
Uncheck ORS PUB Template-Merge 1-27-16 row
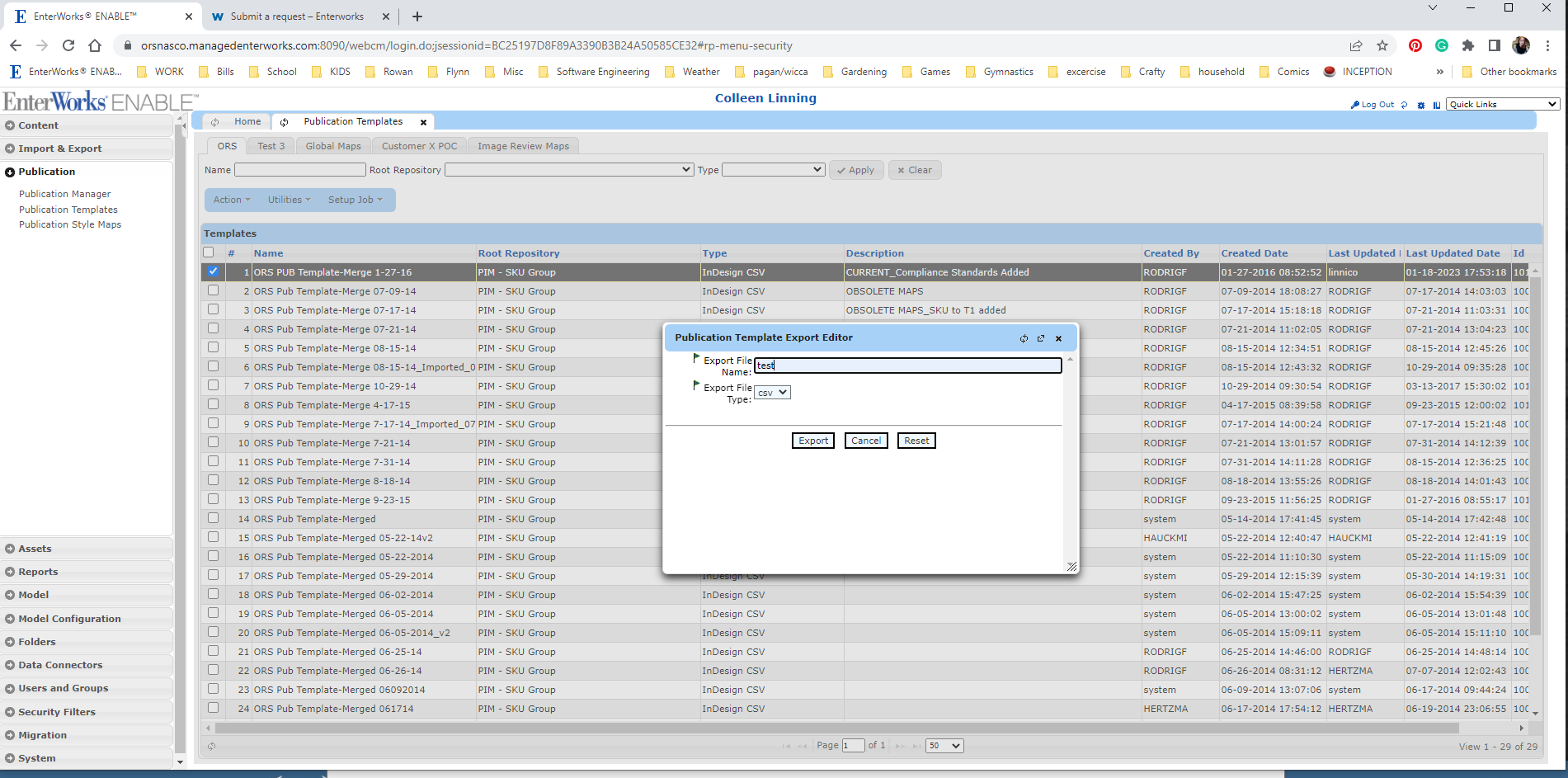(213, 271)
